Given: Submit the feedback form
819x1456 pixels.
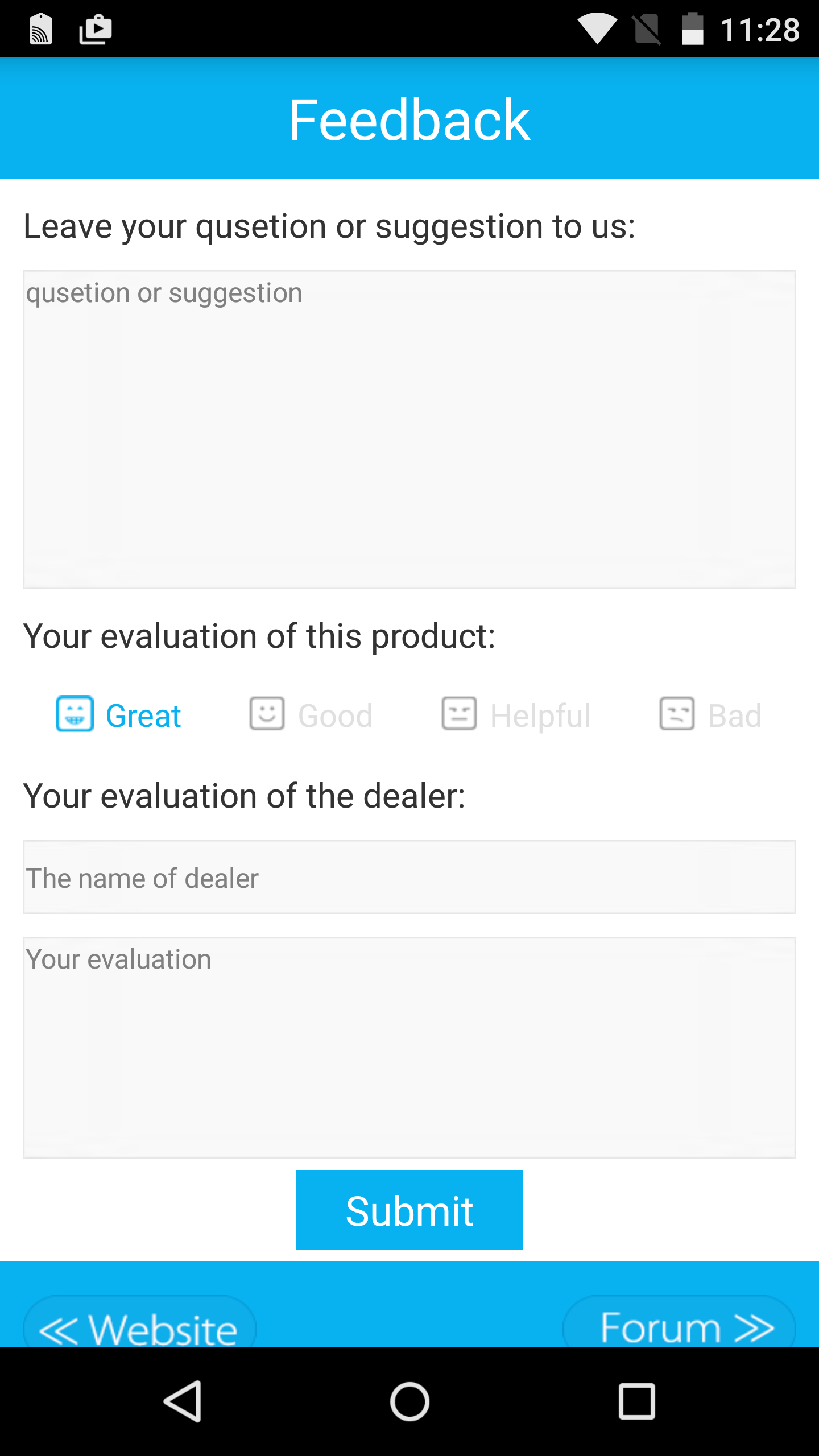Looking at the screenshot, I should [409, 1210].
